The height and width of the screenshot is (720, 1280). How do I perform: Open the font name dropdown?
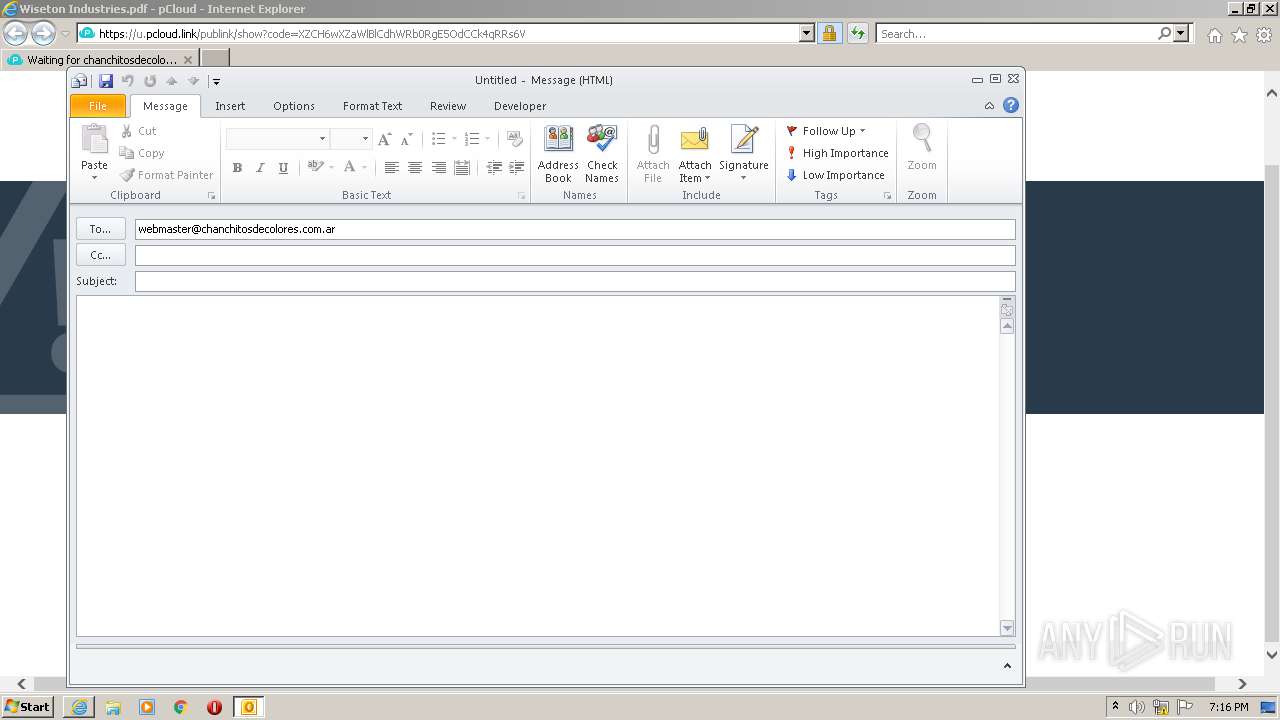(322, 139)
